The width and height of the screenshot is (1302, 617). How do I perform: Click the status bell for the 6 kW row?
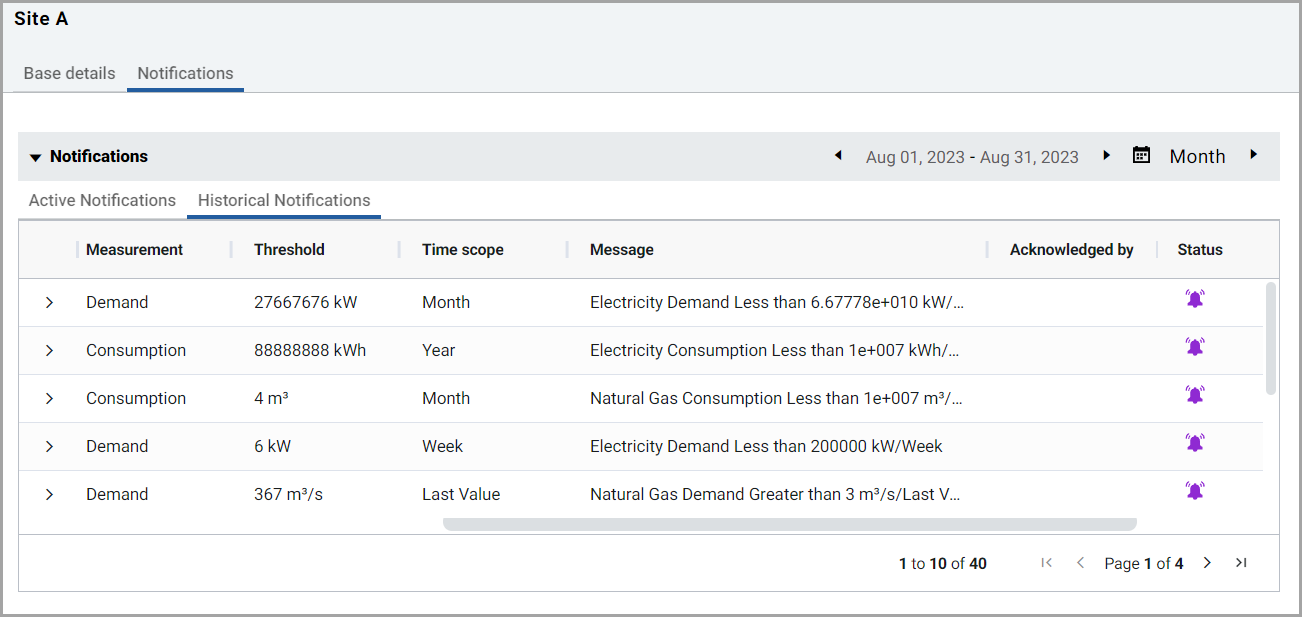click(x=1194, y=443)
